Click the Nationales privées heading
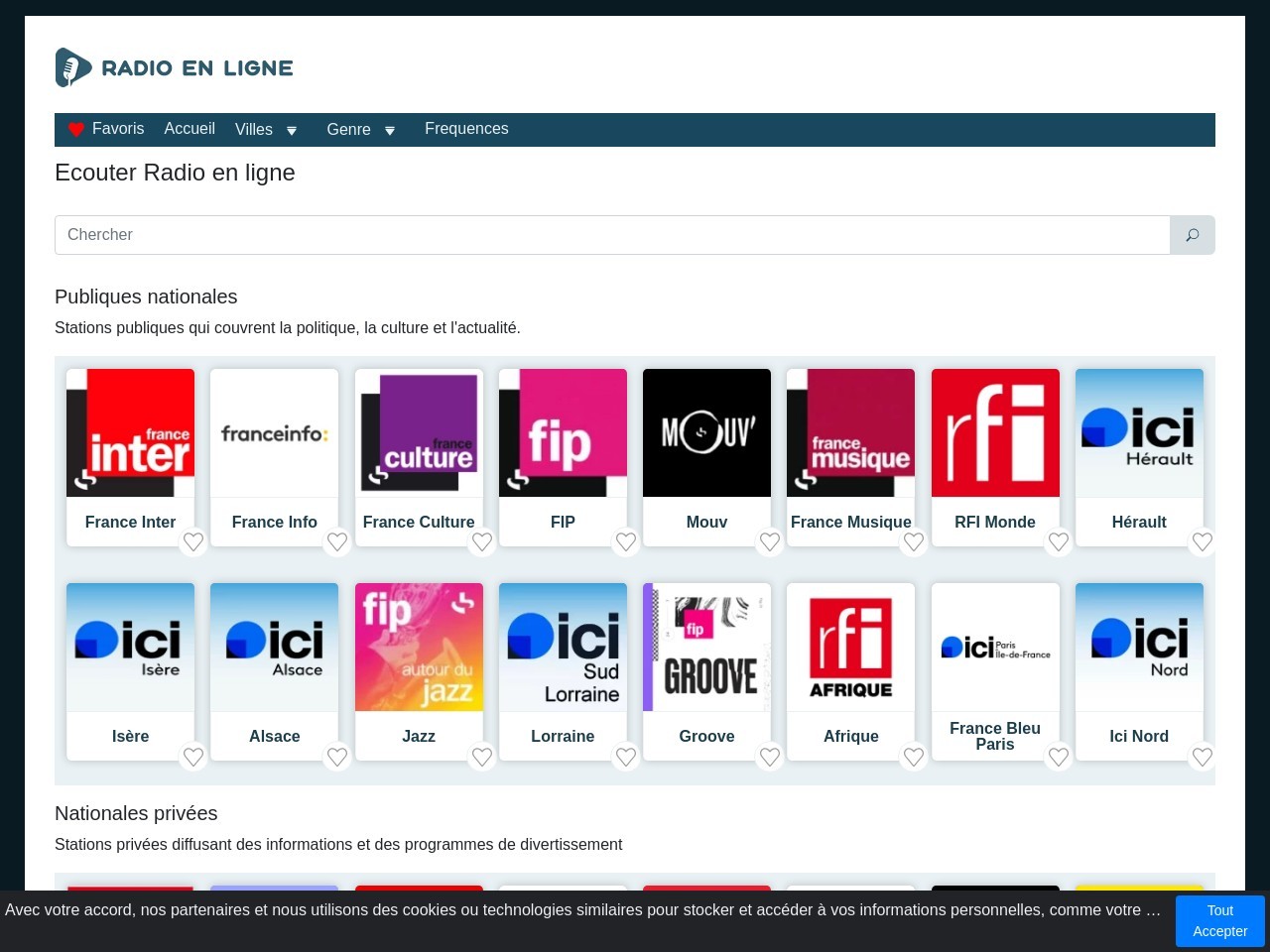 [x=136, y=813]
